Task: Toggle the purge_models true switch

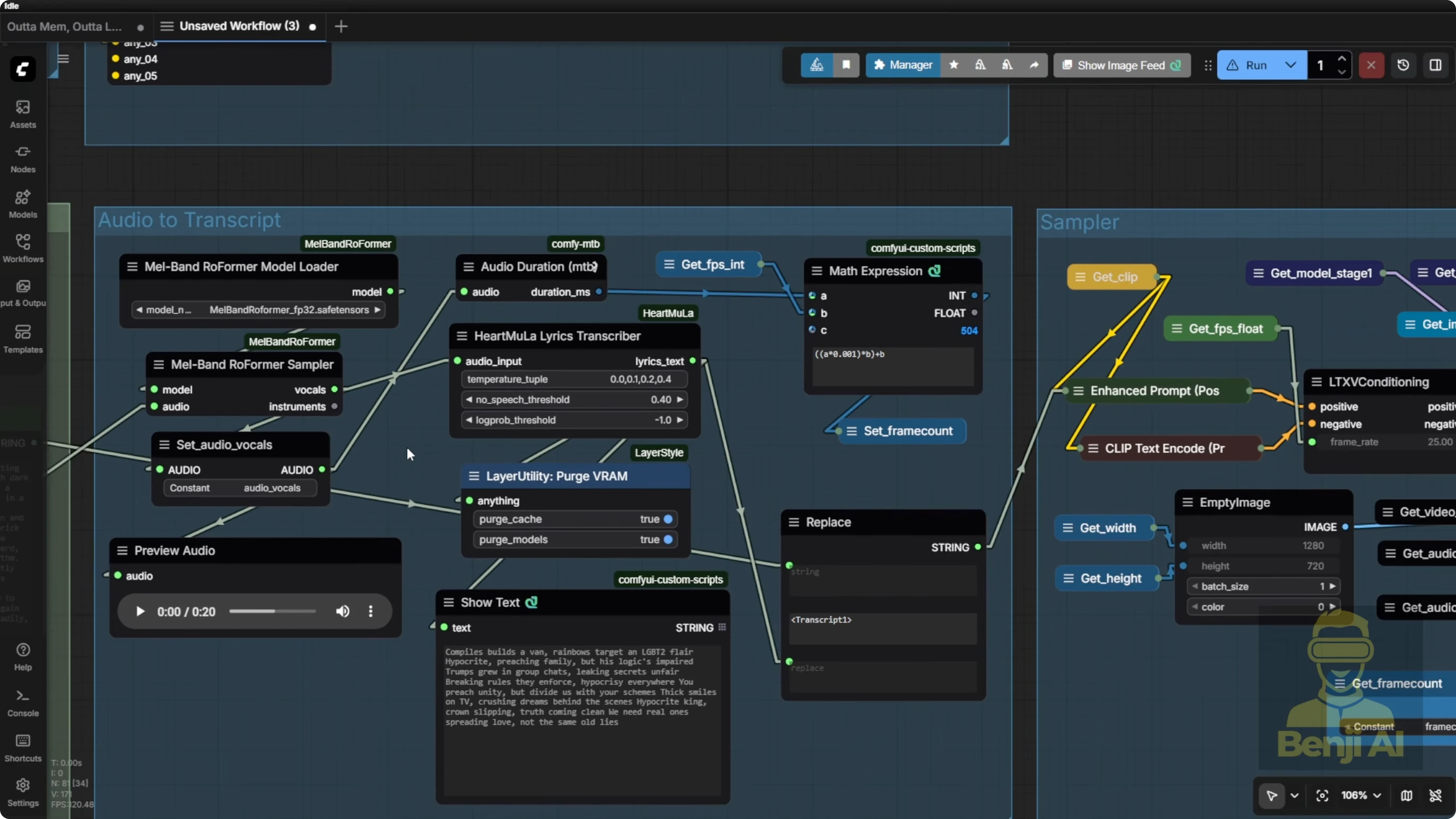Action: click(x=668, y=539)
